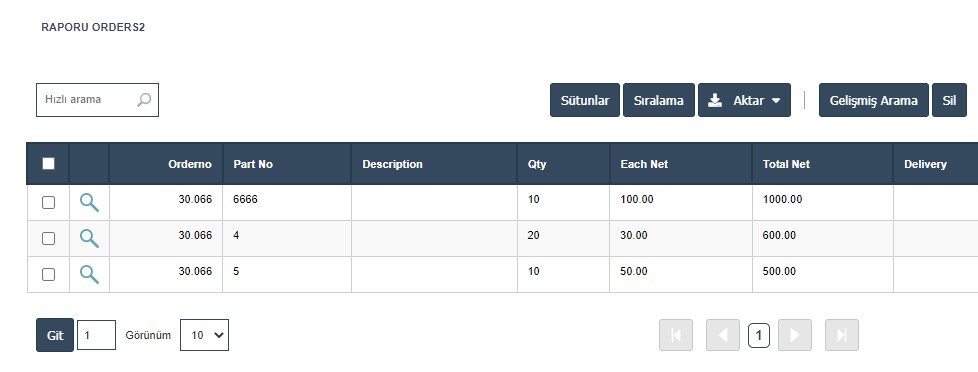Image resolution: width=978 pixels, height=372 pixels.
Task: Open the Aktar export dropdown
Action: 744,100
